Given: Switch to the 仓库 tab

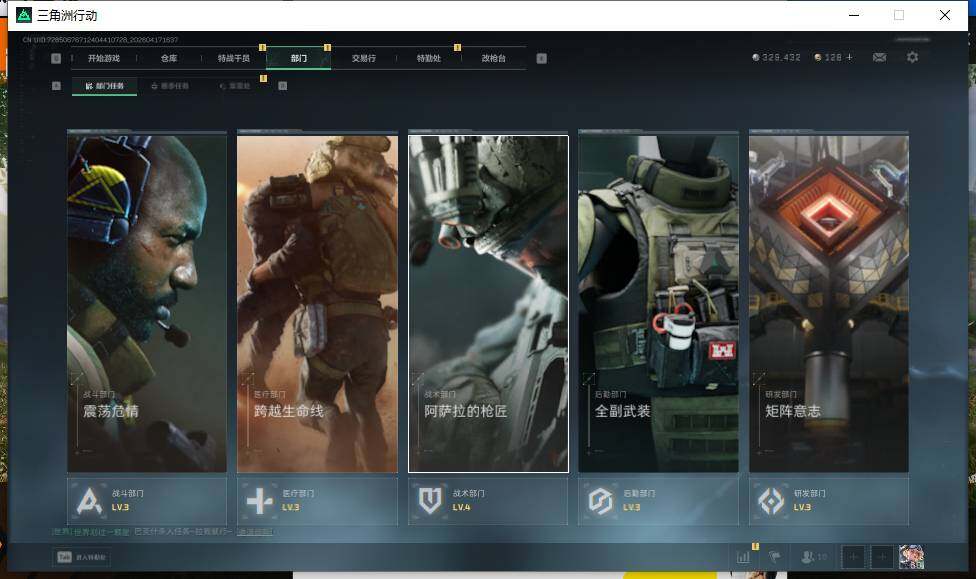Looking at the screenshot, I should [169, 58].
